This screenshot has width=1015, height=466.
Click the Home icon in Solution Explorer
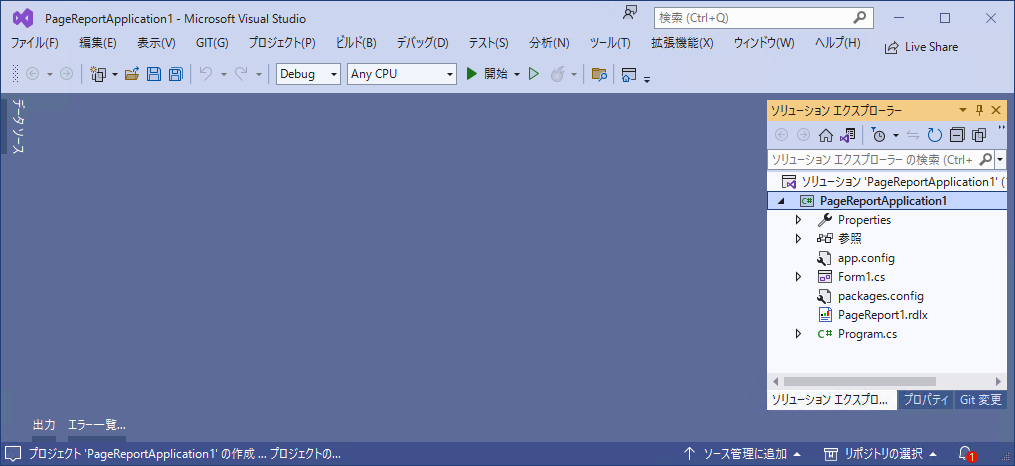(x=825, y=135)
